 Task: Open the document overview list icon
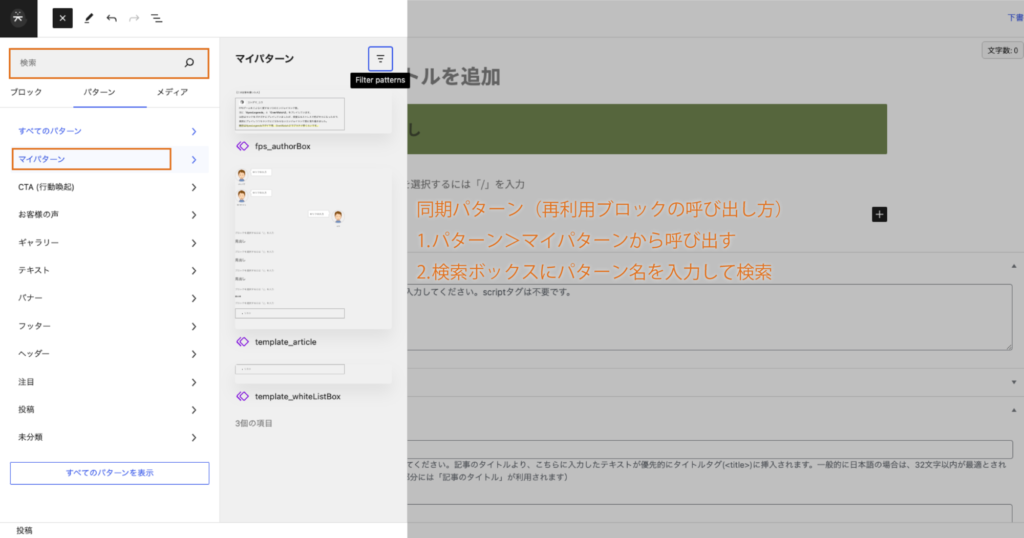157,18
